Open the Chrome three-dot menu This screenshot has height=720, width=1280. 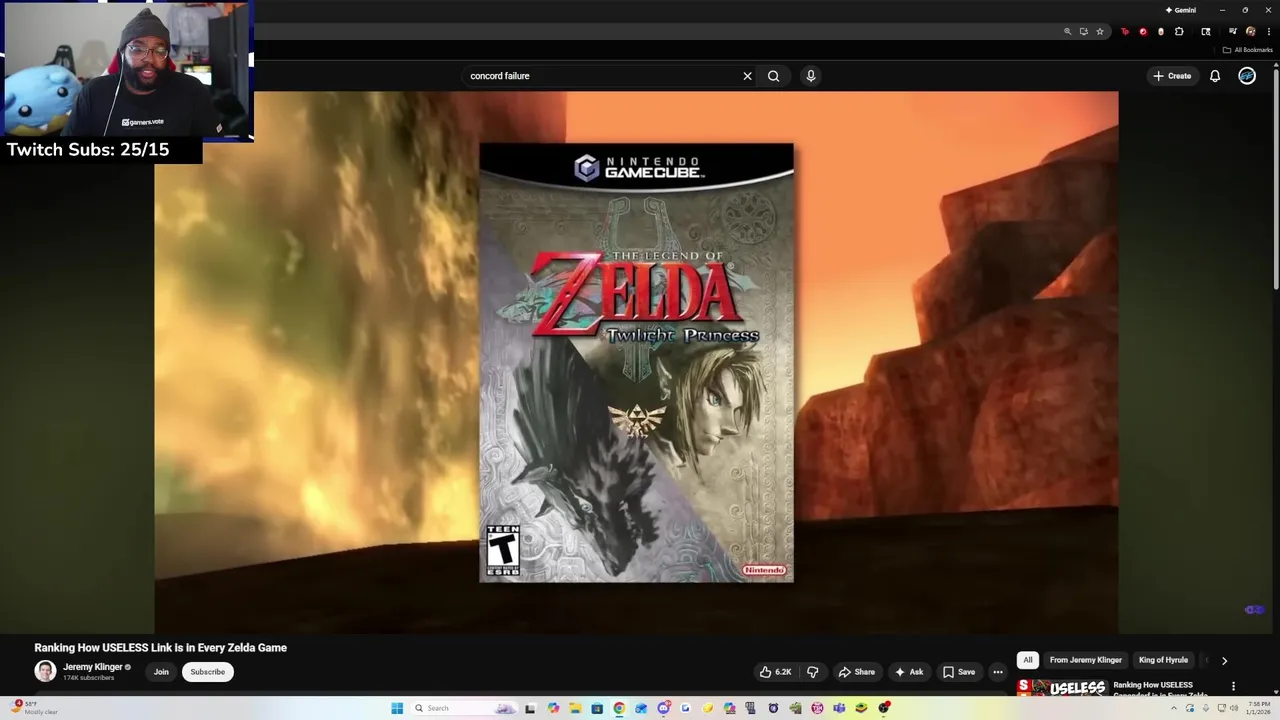(1269, 32)
